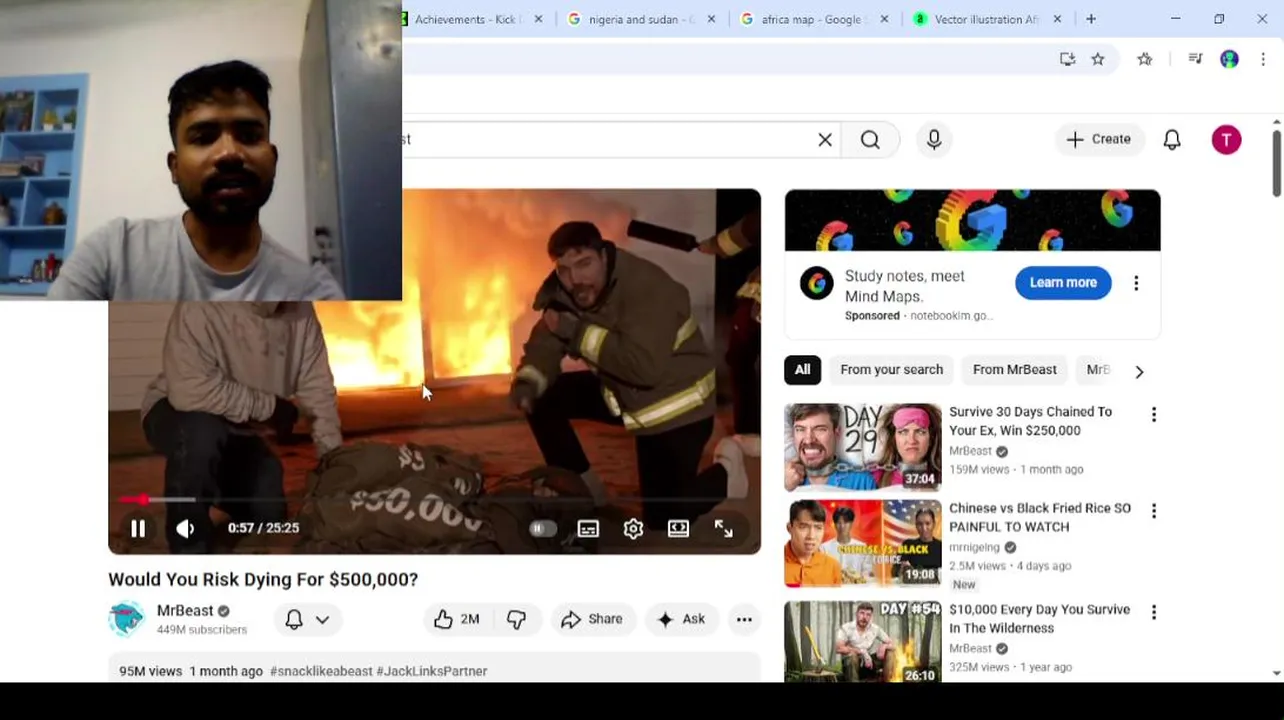1284x720 pixels.
Task: Switch to Vector illustration browser tab
Action: tap(986, 19)
